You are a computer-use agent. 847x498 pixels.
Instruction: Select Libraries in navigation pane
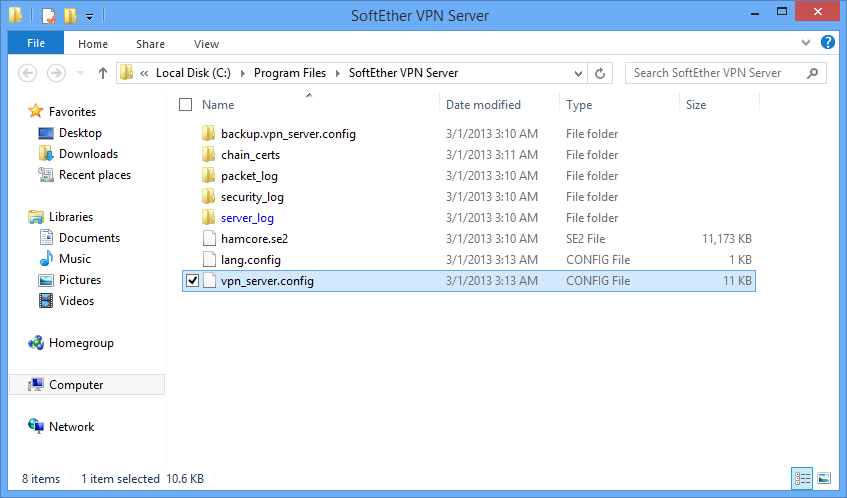(x=71, y=217)
